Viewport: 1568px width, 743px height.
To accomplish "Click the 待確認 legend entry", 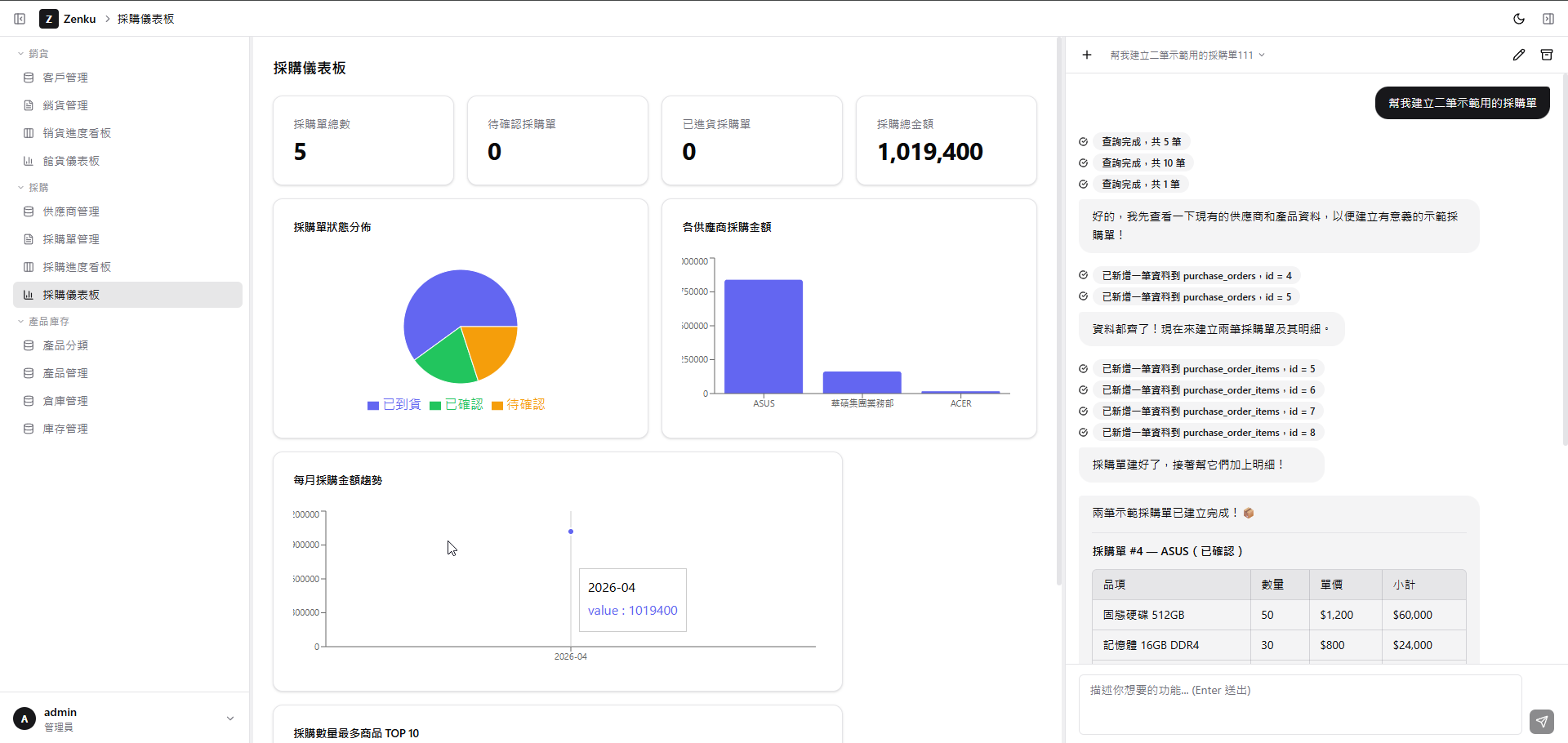I will [519, 404].
